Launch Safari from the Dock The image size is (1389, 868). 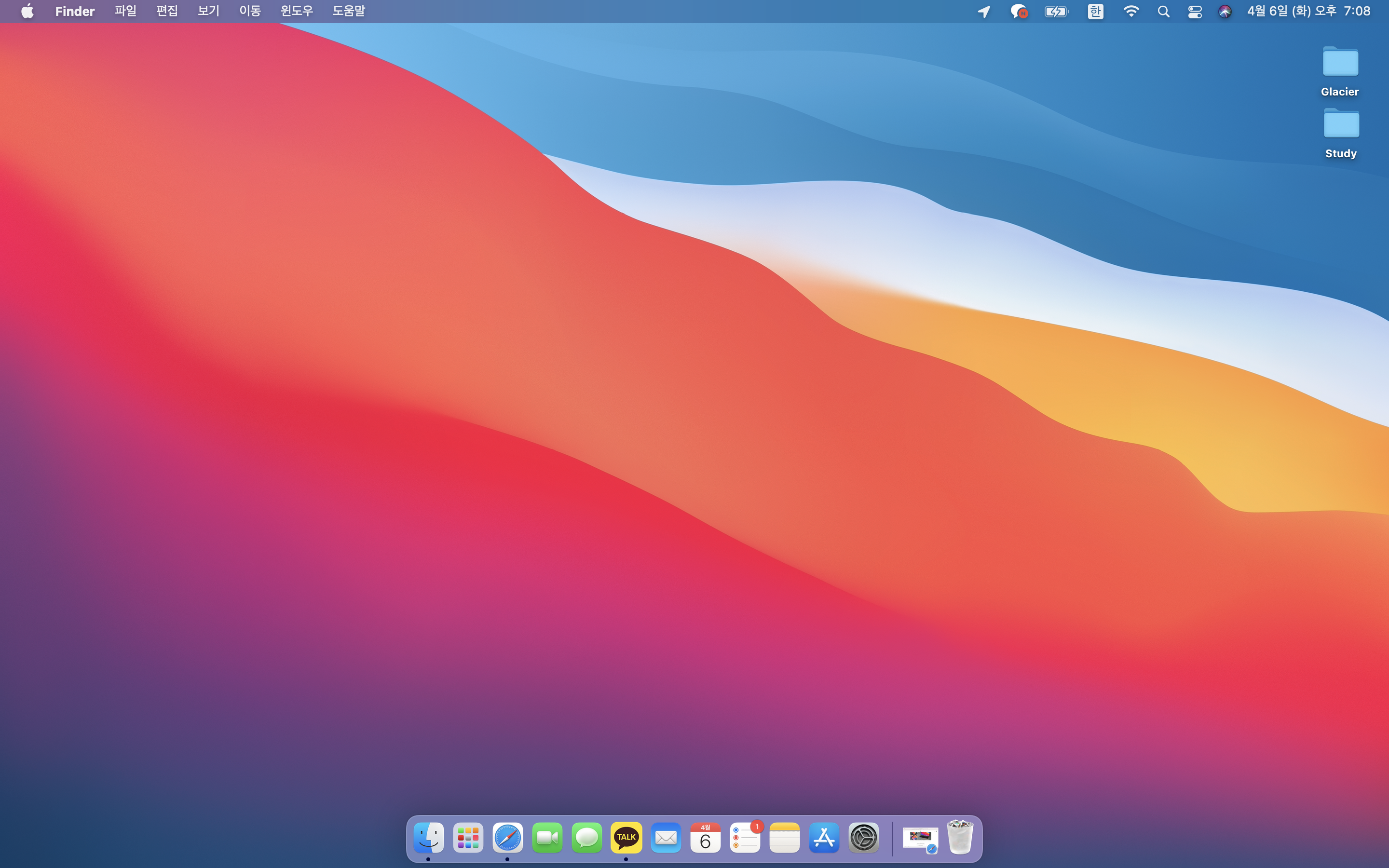[507, 838]
